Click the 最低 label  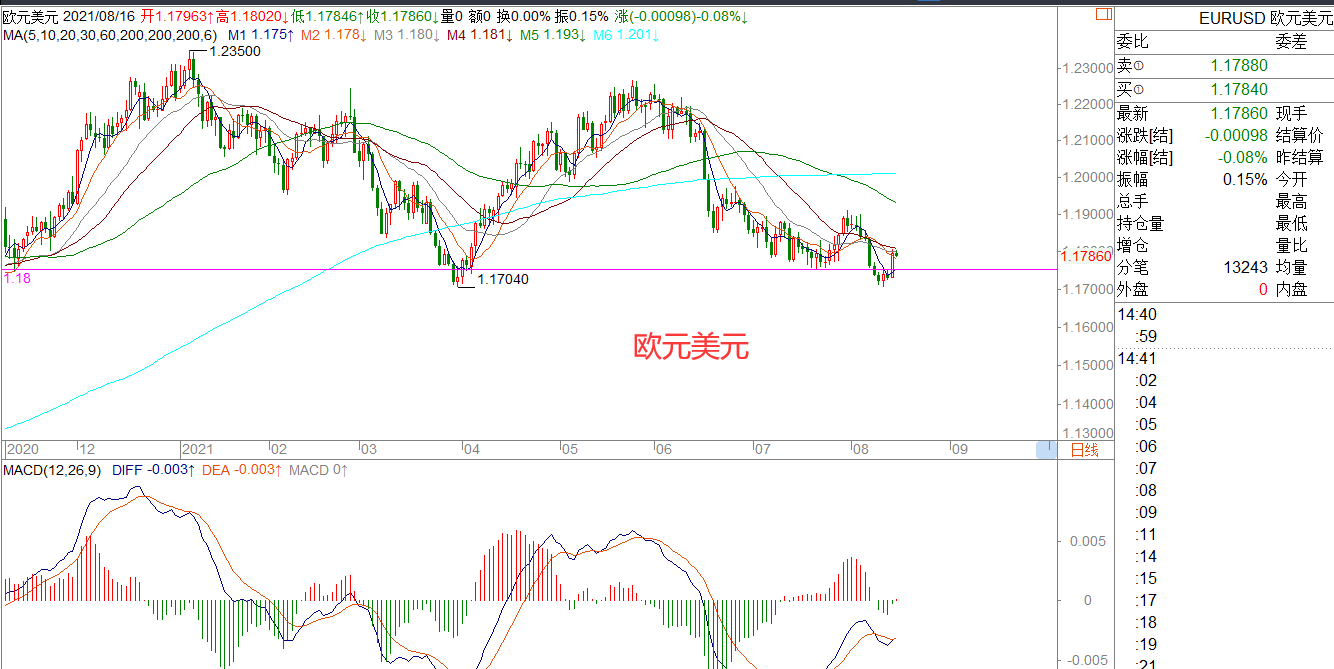[1291, 224]
